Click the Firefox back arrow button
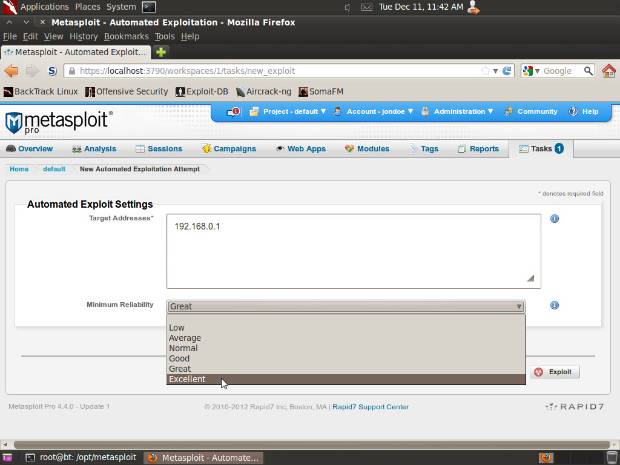The height and width of the screenshot is (465, 620). click(12, 71)
